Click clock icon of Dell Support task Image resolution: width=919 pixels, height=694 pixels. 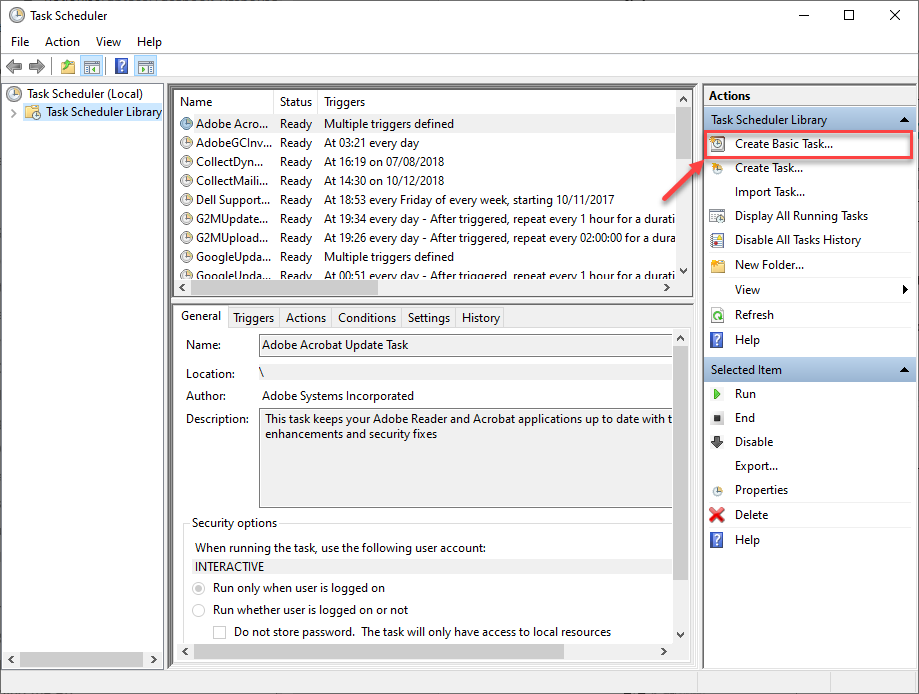pos(186,200)
